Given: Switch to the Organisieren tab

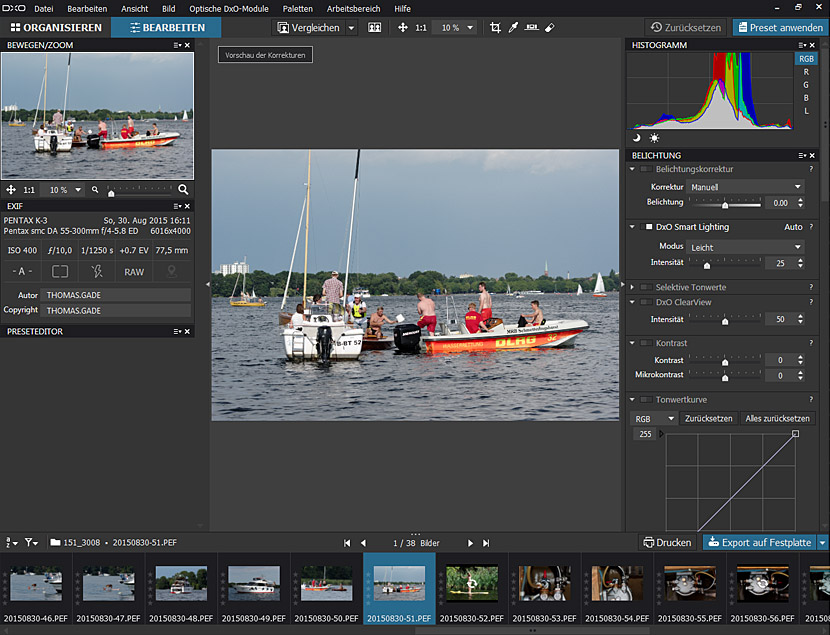Looking at the screenshot, I should click(x=56, y=28).
